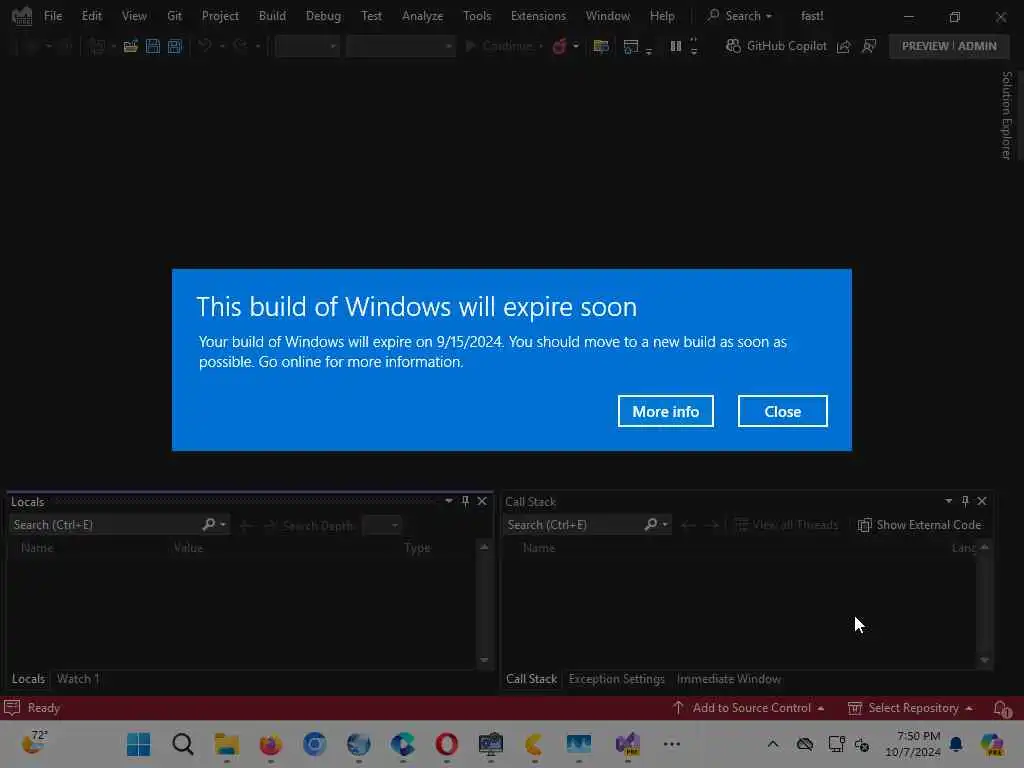Click the Send Feedback icon
This screenshot has width=1024, height=768.
pyautogui.click(x=869, y=46)
